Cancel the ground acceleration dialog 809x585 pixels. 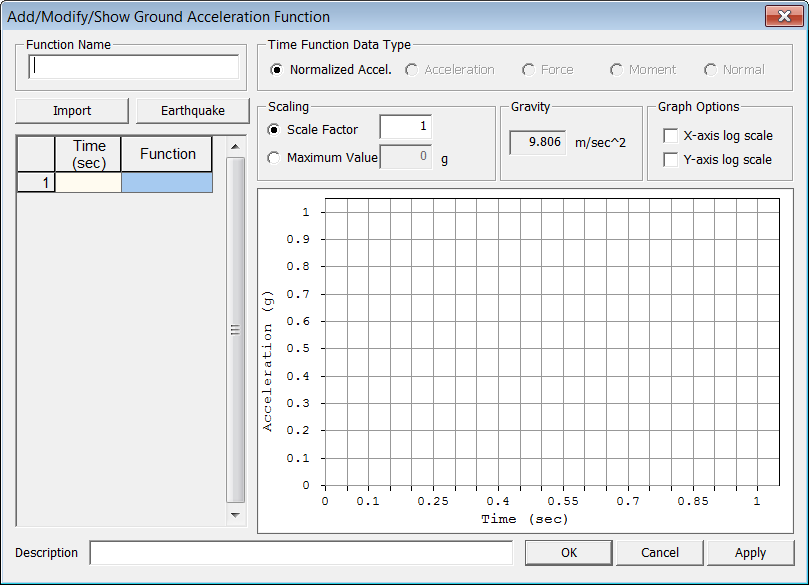(x=659, y=552)
